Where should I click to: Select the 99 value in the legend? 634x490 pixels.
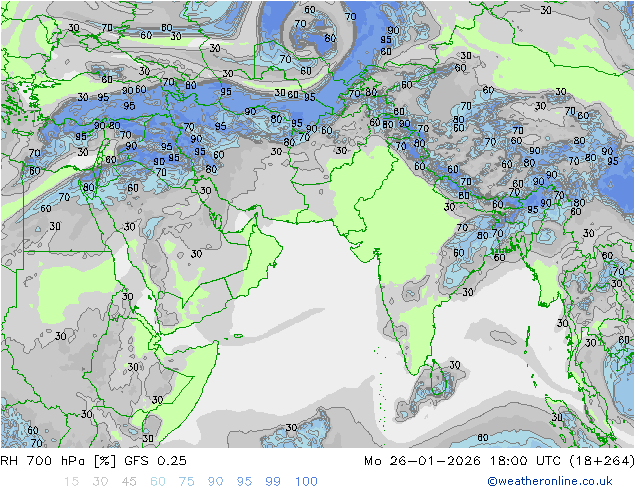pyautogui.click(x=273, y=482)
